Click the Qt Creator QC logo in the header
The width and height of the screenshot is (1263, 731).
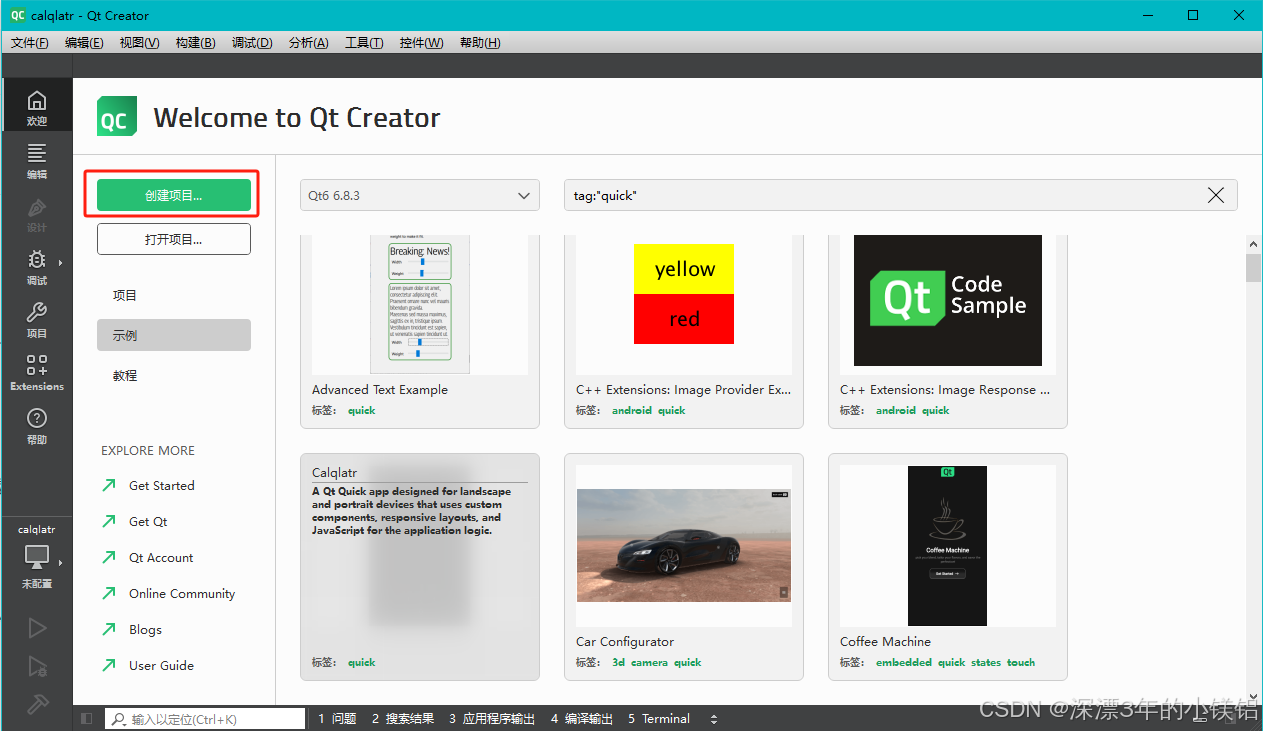tap(117, 117)
